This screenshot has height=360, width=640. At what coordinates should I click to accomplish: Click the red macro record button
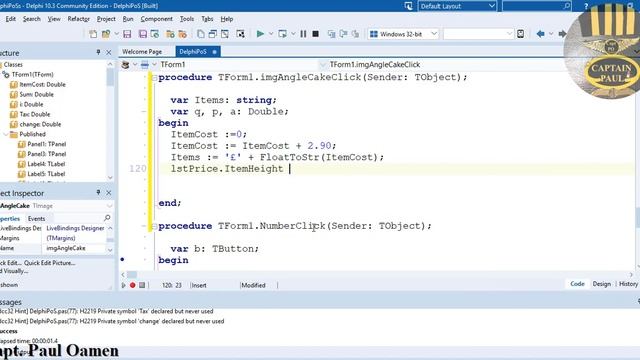pyautogui.click(x=133, y=285)
